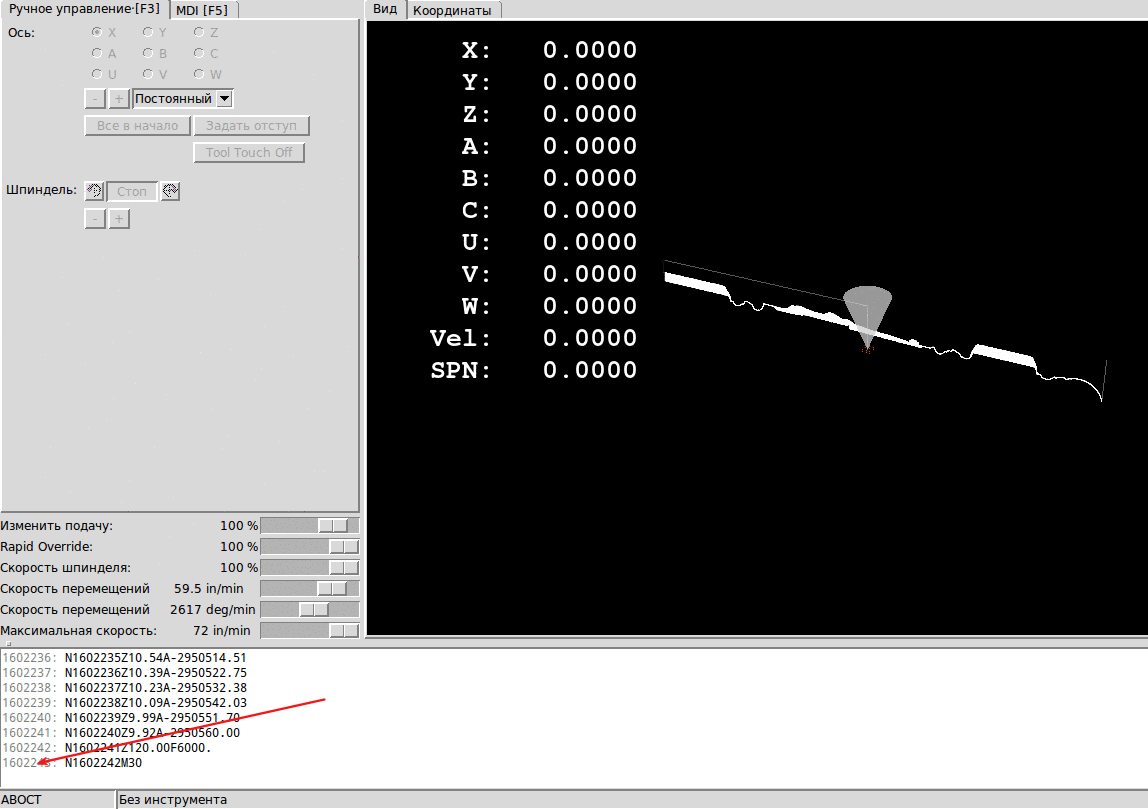
Task: Start spindle counterclockwise icon
Action: click(94, 191)
